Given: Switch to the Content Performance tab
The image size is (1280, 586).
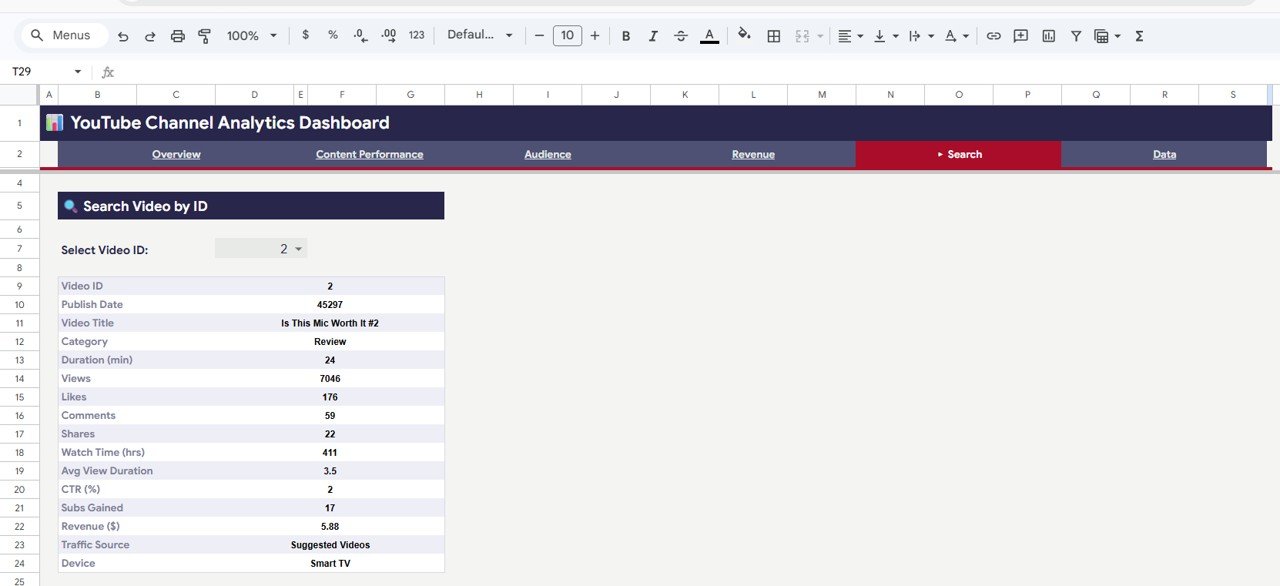Looking at the screenshot, I should pyautogui.click(x=369, y=155).
